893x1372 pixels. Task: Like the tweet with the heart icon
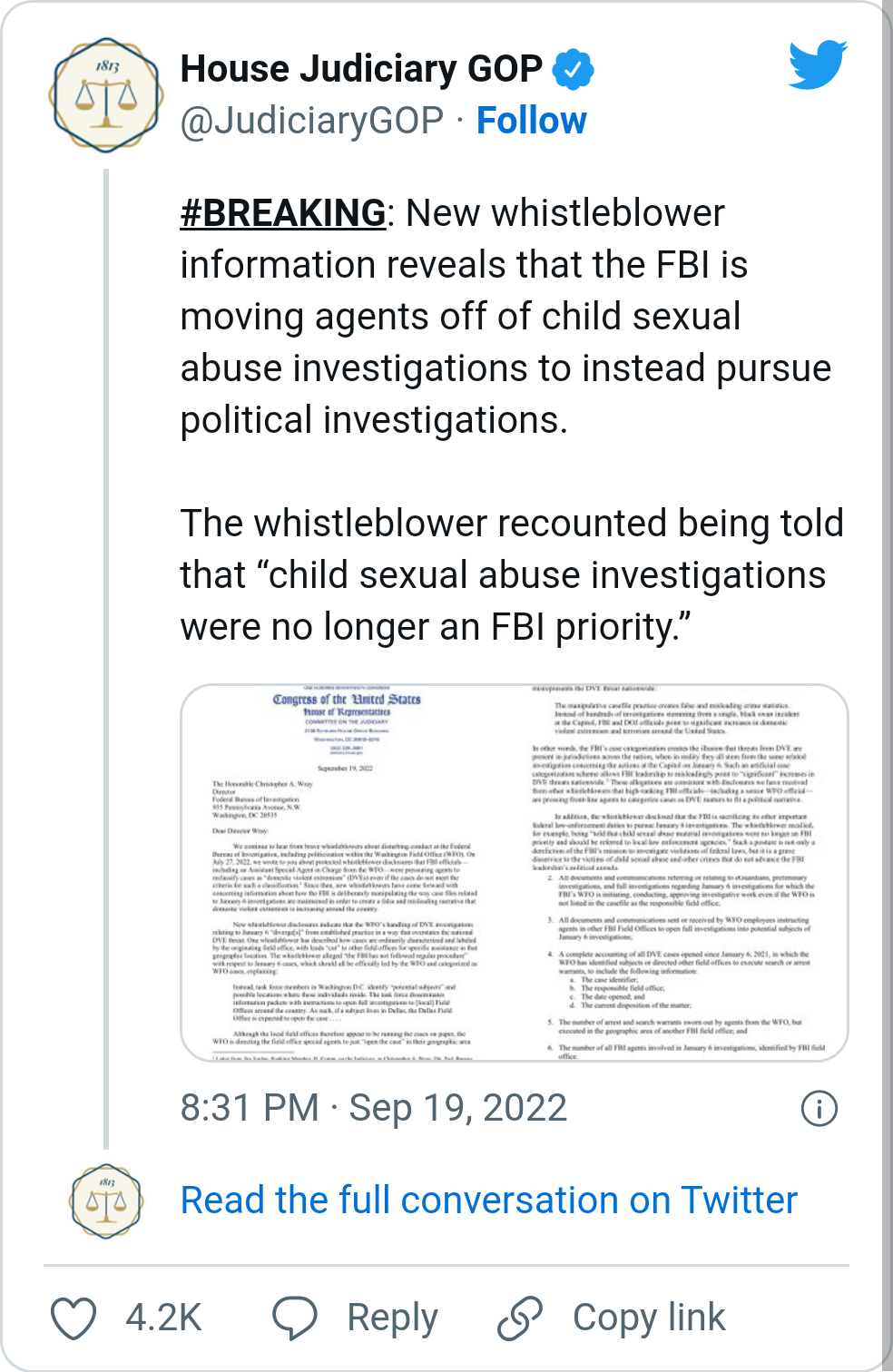74,1318
